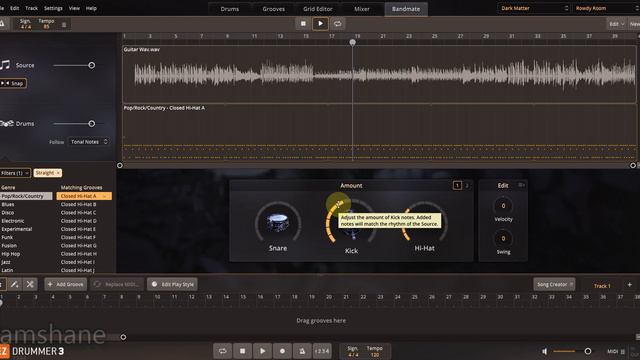Click the Bandmate play button
640x360 pixels.
pos(320,24)
